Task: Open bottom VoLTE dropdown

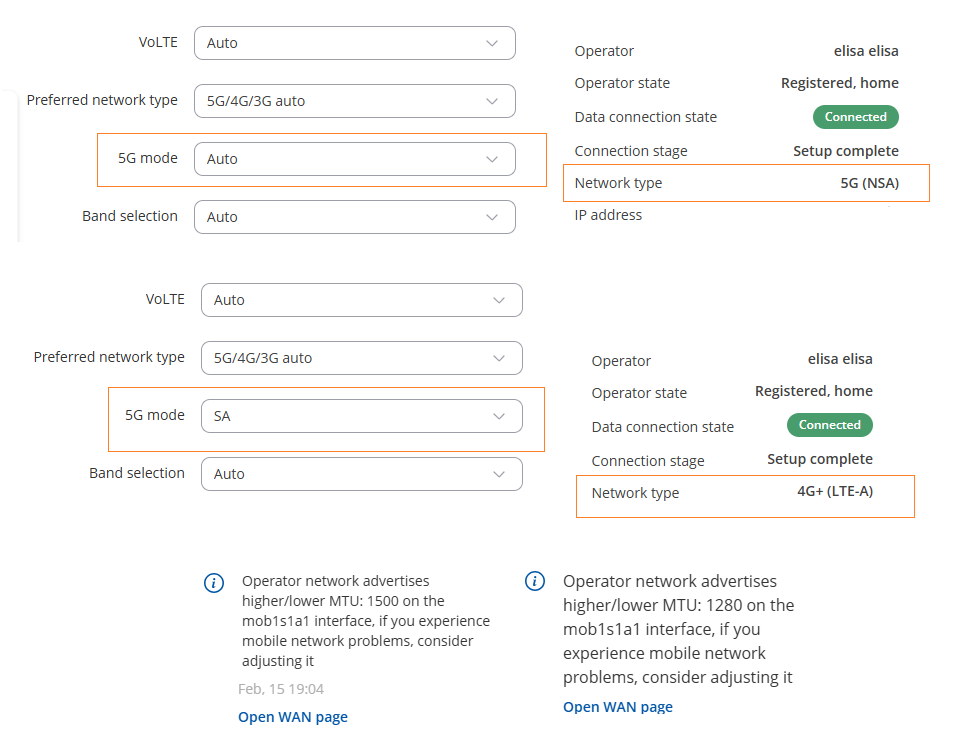Action: coord(361,300)
